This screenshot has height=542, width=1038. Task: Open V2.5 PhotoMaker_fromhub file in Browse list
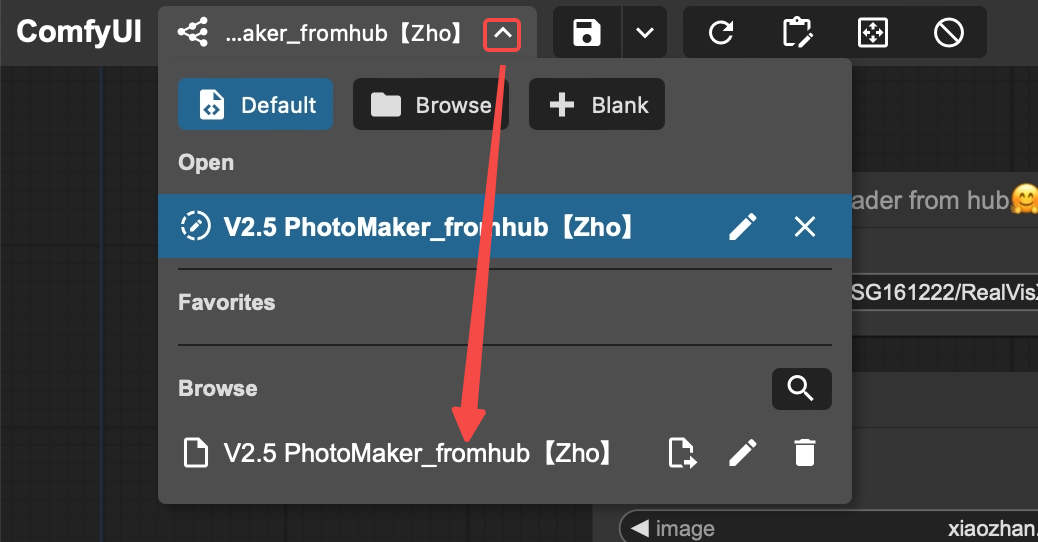[x=416, y=453]
